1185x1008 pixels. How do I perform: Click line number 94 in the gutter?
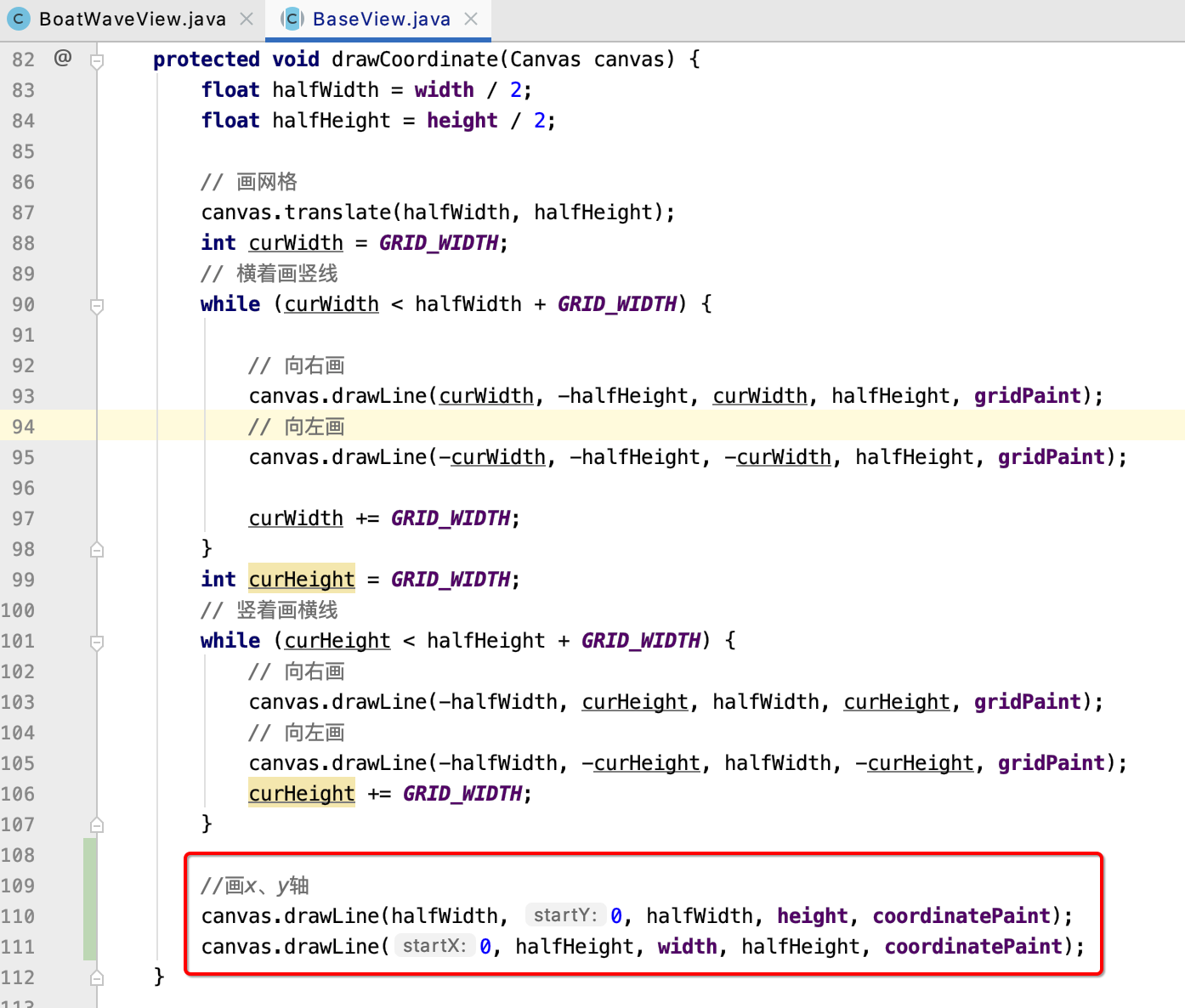(23, 427)
